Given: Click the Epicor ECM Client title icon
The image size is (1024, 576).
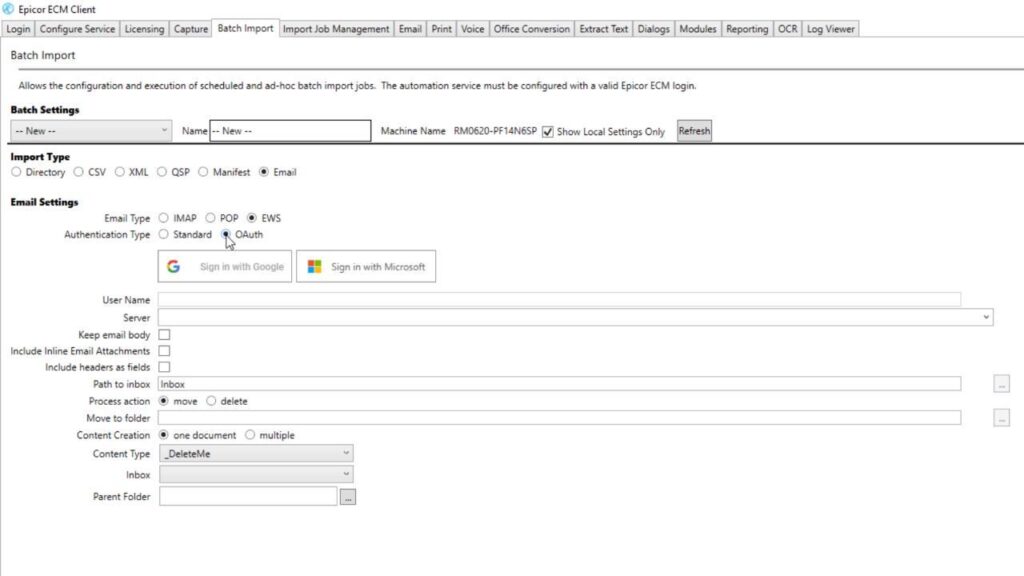Looking at the screenshot, I should coord(9,9).
